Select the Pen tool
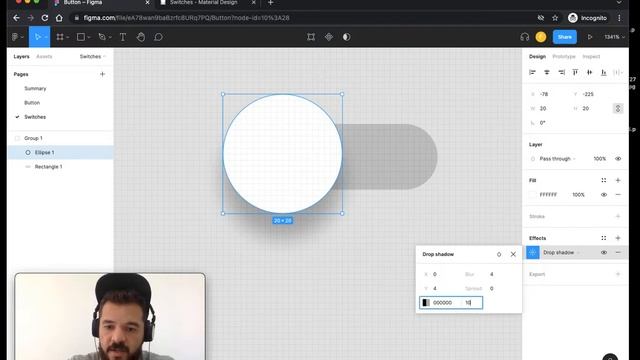 tap(102, 37)
